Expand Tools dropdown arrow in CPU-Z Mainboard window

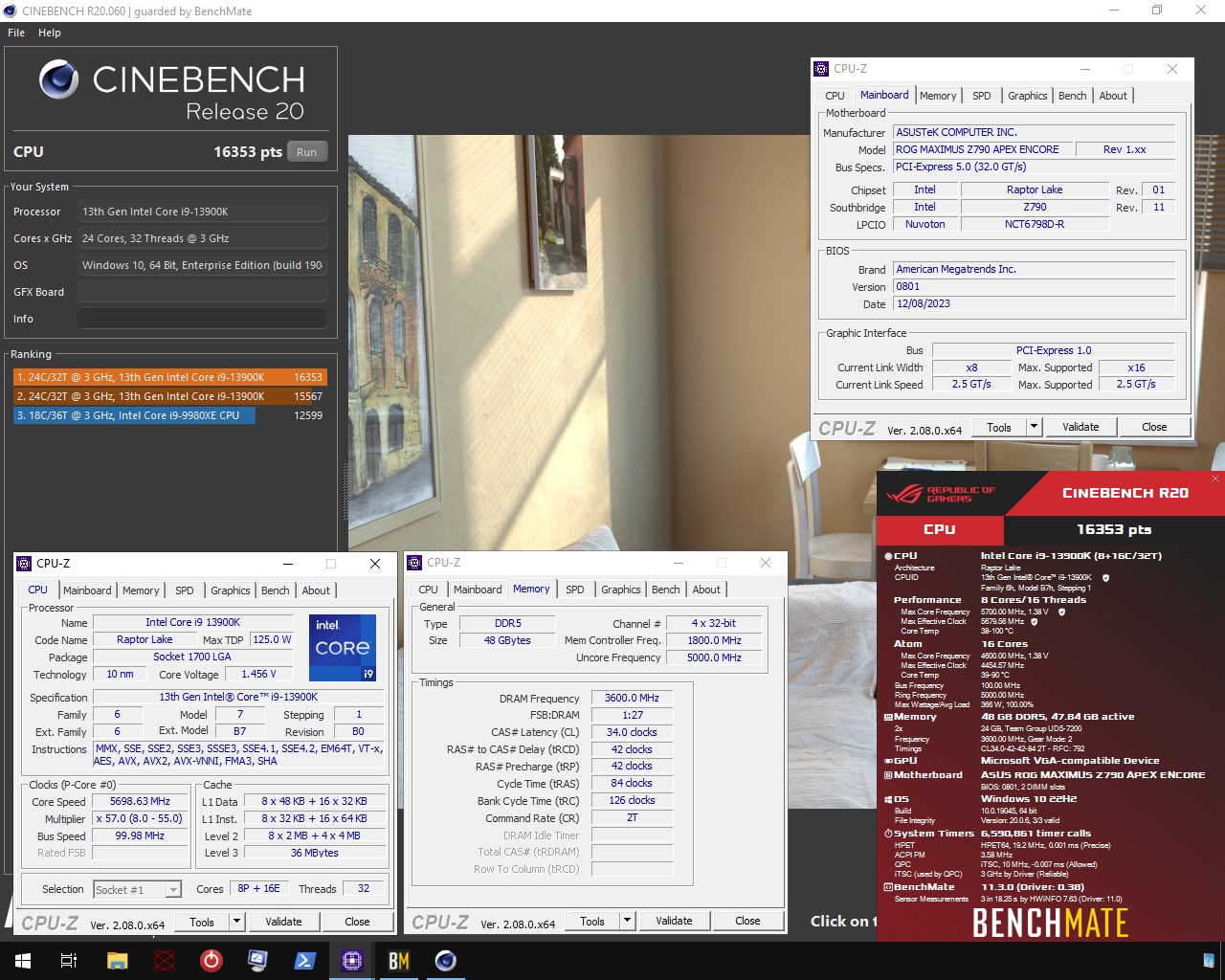tap(1034, 427)
